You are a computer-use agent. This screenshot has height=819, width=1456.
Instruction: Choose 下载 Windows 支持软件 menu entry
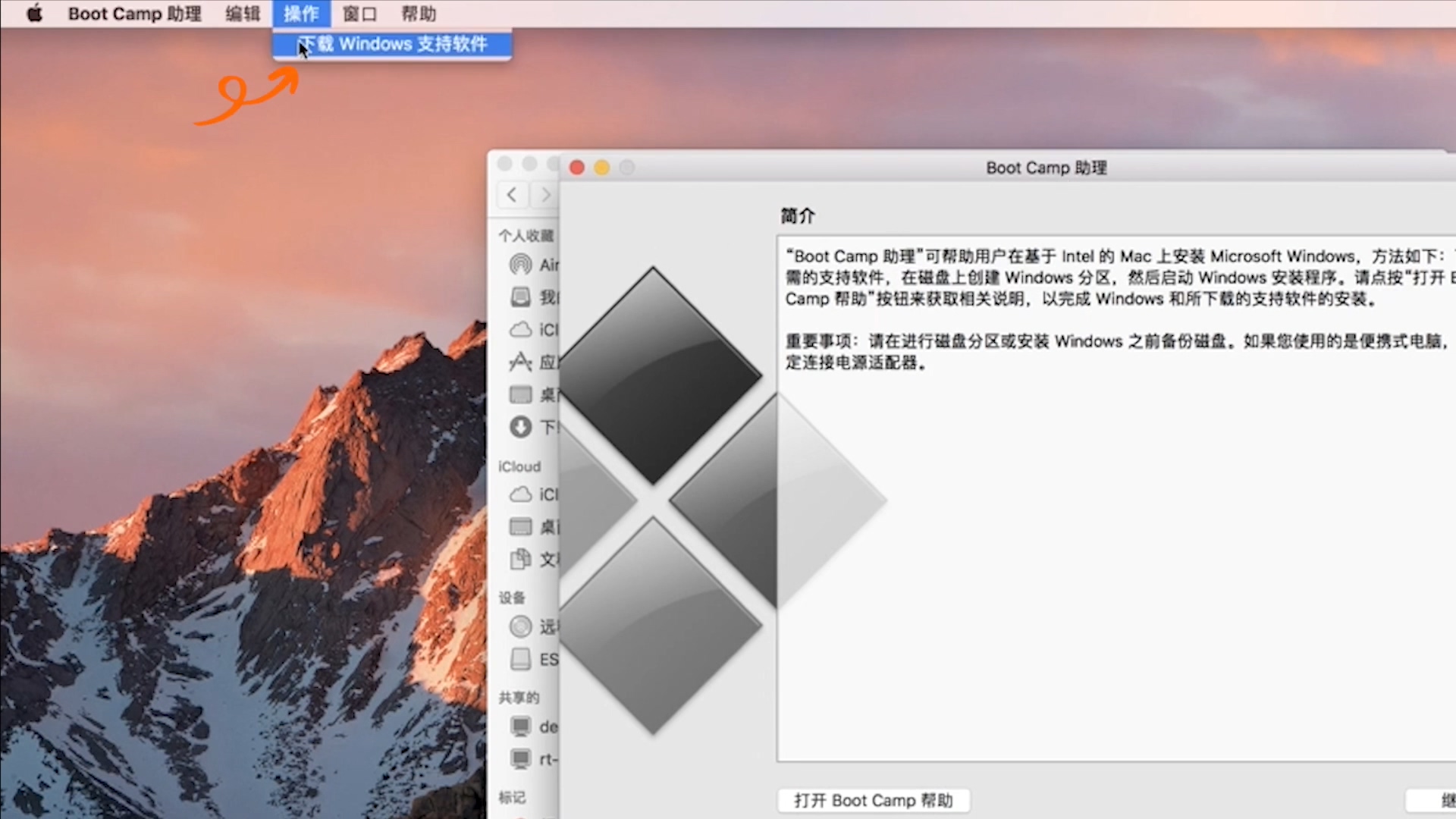tap(392, 44)
